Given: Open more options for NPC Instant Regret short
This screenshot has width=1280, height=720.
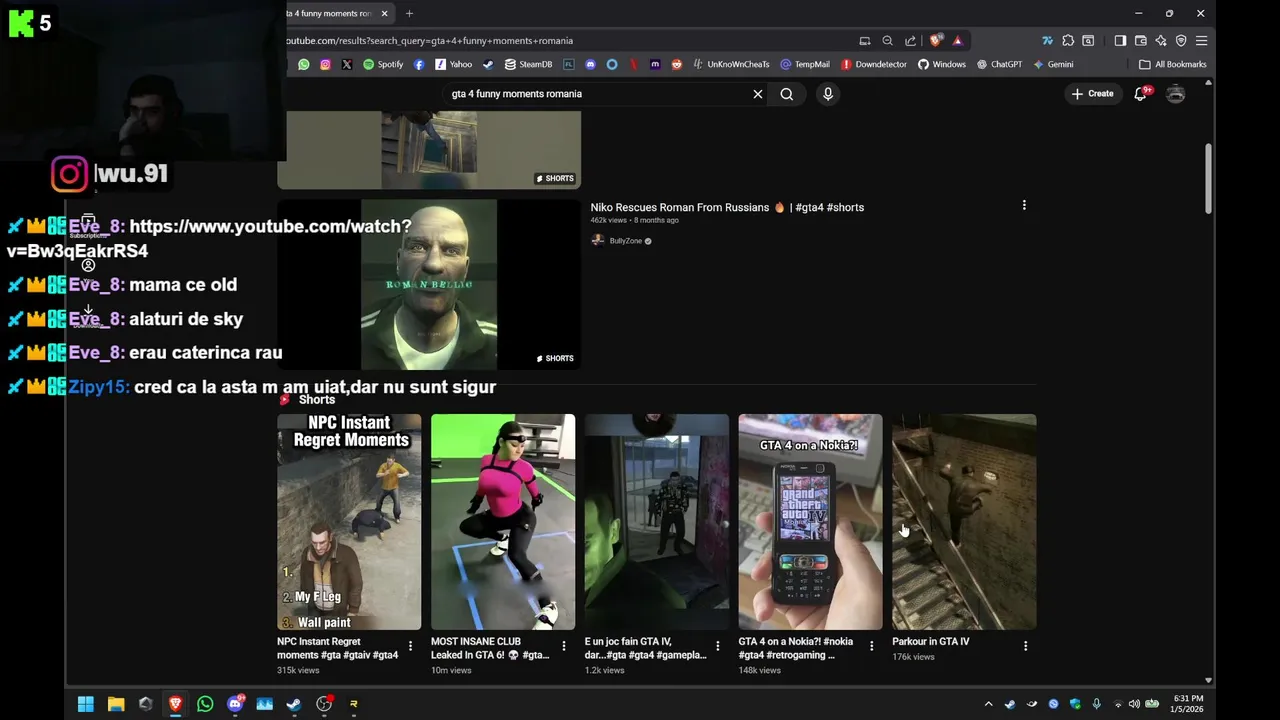Looking at the screenshot, I should pos(410,646).
